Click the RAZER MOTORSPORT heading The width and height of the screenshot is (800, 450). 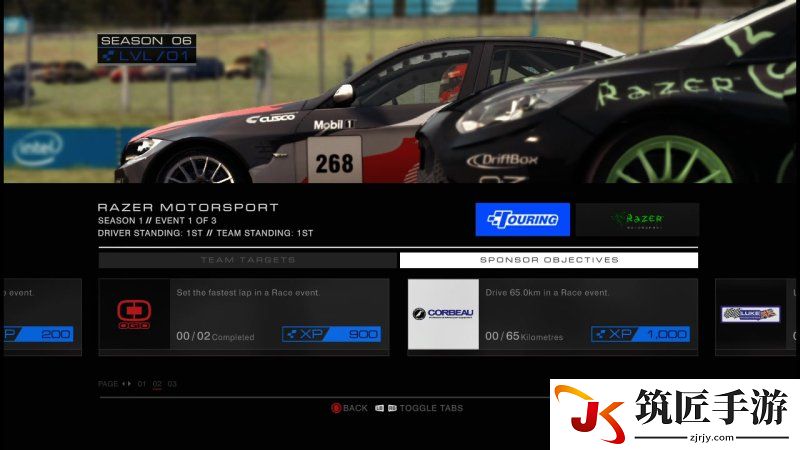point(188,207)
